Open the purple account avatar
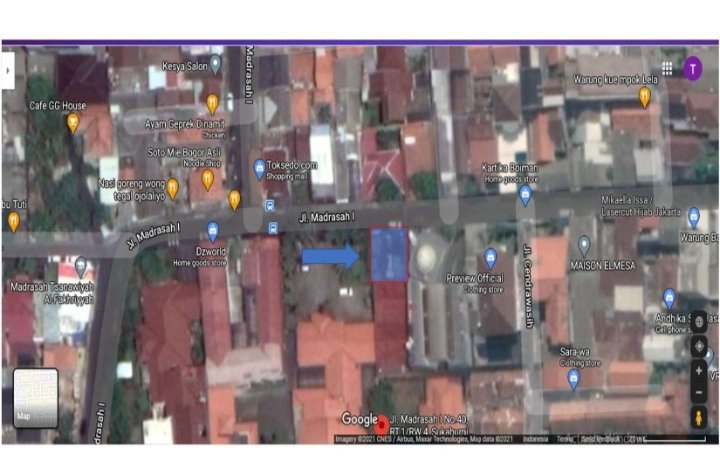The image size is (720, 473). pos(693,68)
